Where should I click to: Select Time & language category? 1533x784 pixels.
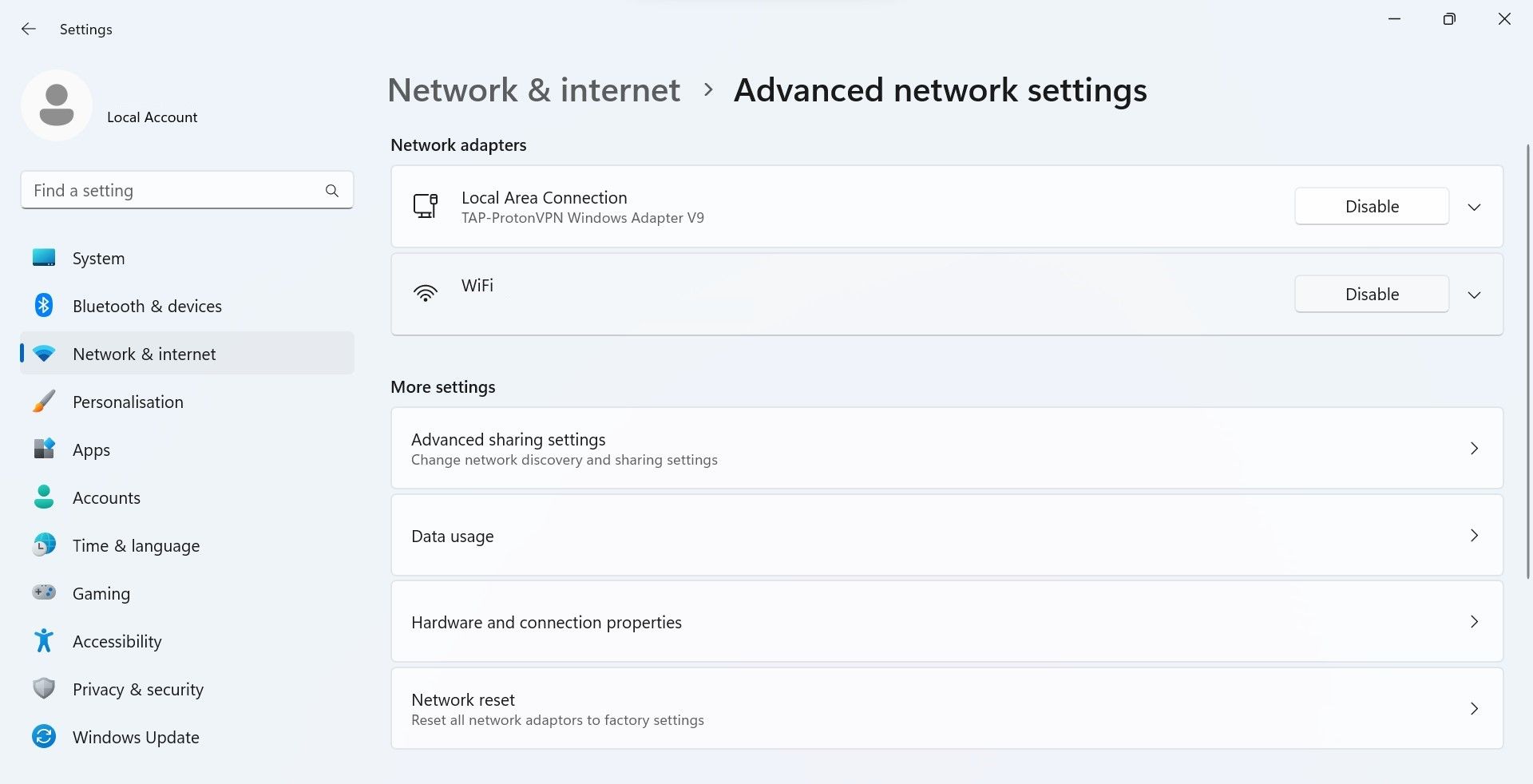point(136,546)
